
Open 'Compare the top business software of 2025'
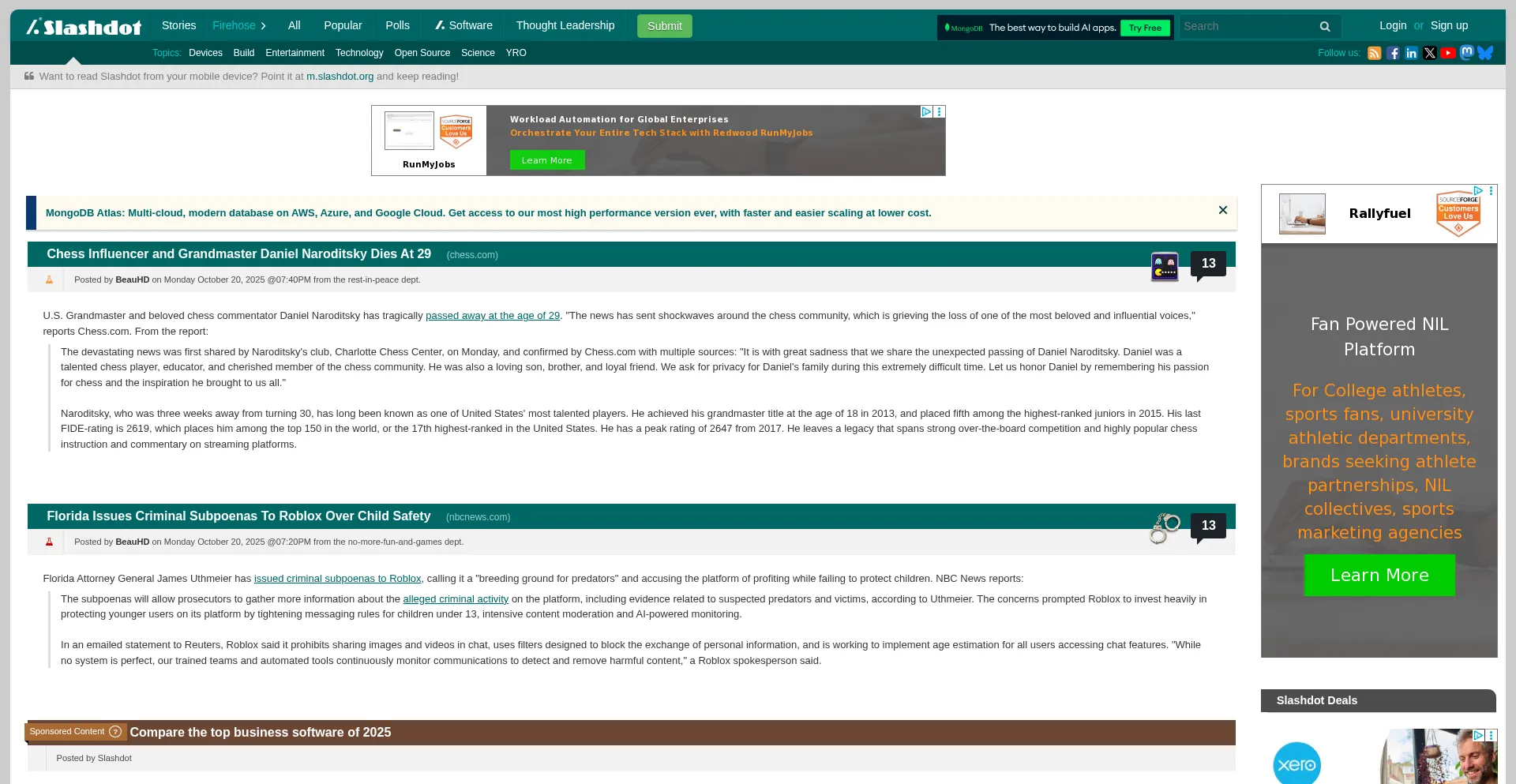261,733
